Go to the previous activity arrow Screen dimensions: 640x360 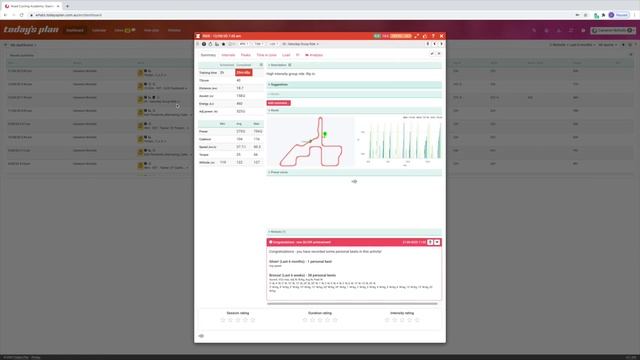click(x=435, y=44)
